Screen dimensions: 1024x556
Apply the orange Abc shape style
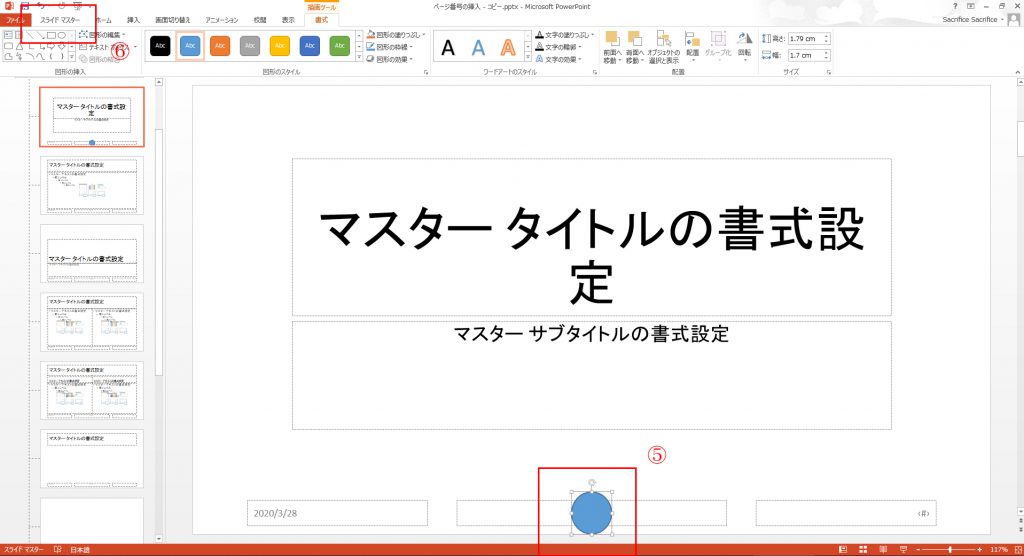click(x=220, y=46)
